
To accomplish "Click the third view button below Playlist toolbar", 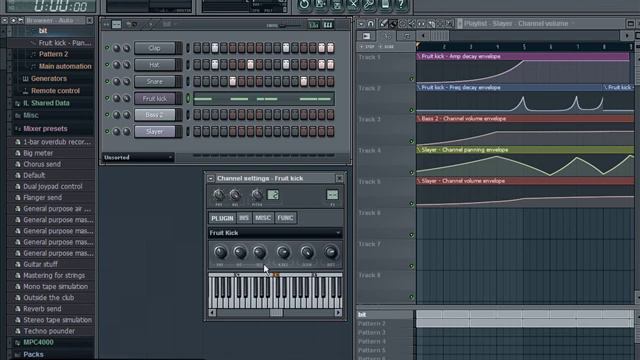I will 406,36.
